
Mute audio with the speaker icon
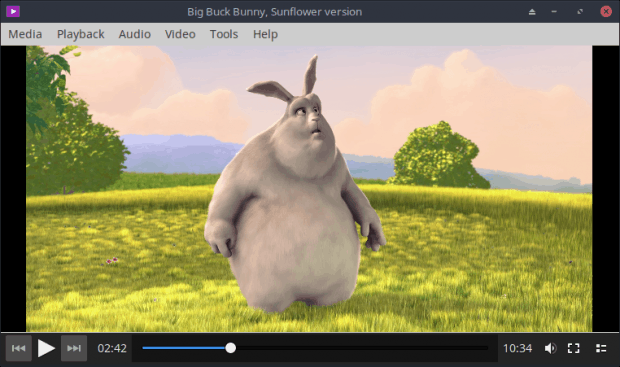pyautogui.click(x=550, y=348)
